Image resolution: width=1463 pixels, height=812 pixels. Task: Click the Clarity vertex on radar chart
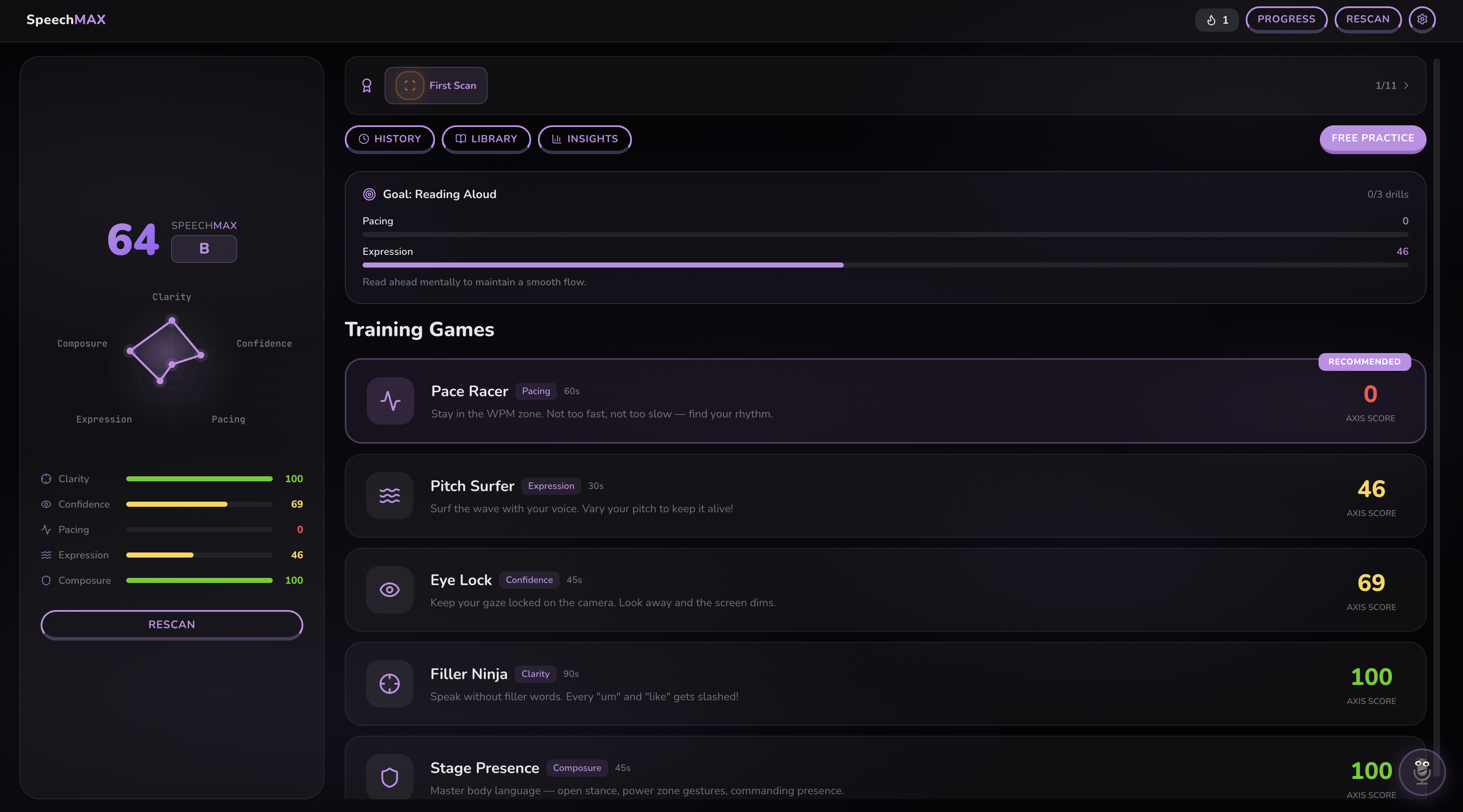click(x=172, y=321)
